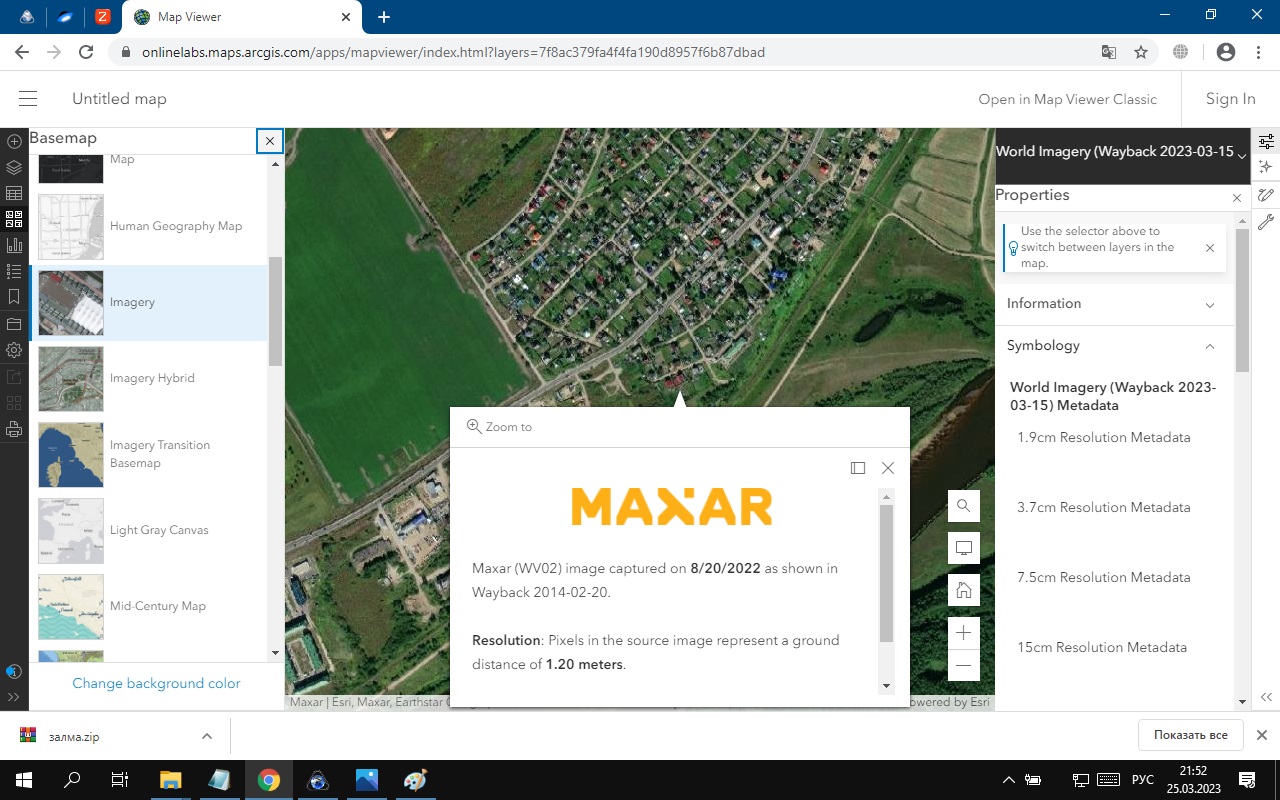Viewport: 1280px width, 800px height.
Task: Open the Charts panel icon
Action: (14, 245)
